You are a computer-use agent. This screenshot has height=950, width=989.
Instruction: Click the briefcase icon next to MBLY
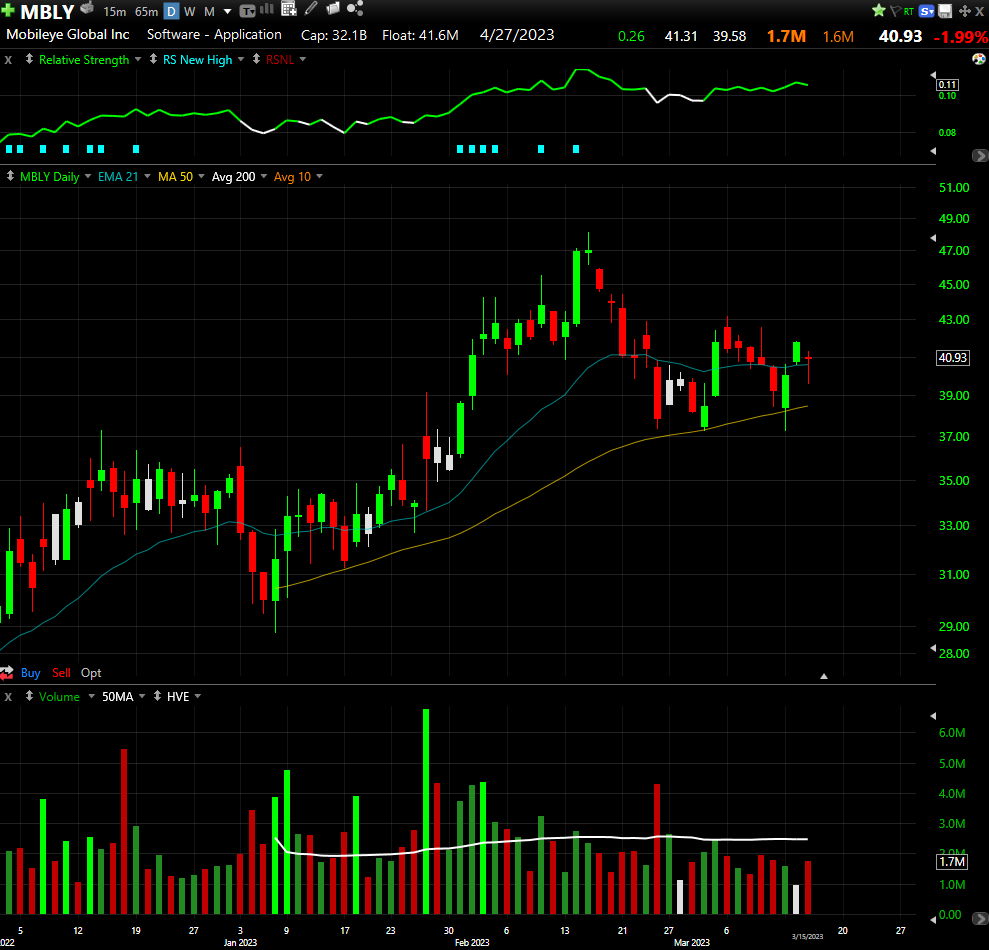click(87, 9)
